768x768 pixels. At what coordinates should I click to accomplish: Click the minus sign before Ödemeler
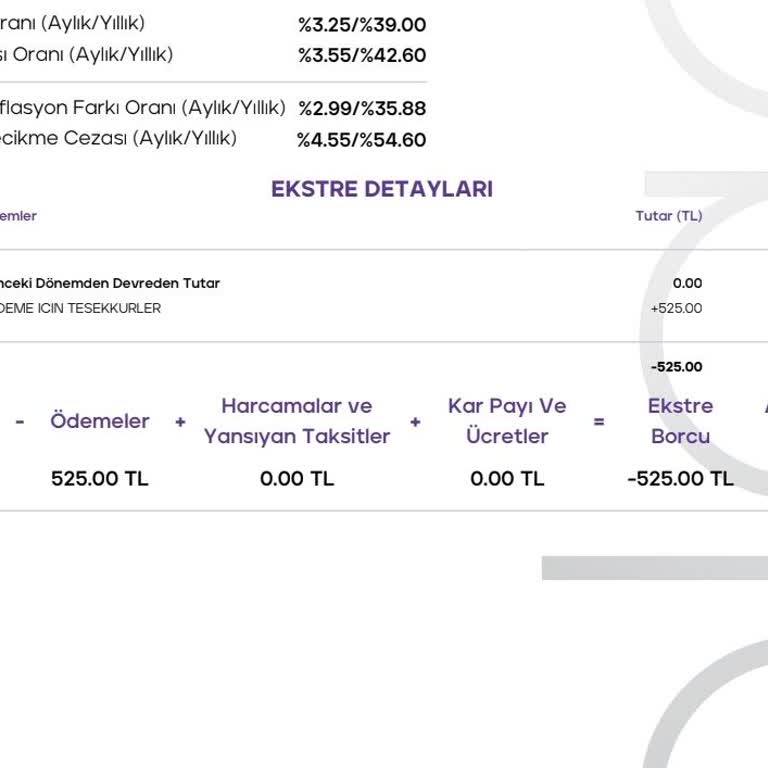20,422
